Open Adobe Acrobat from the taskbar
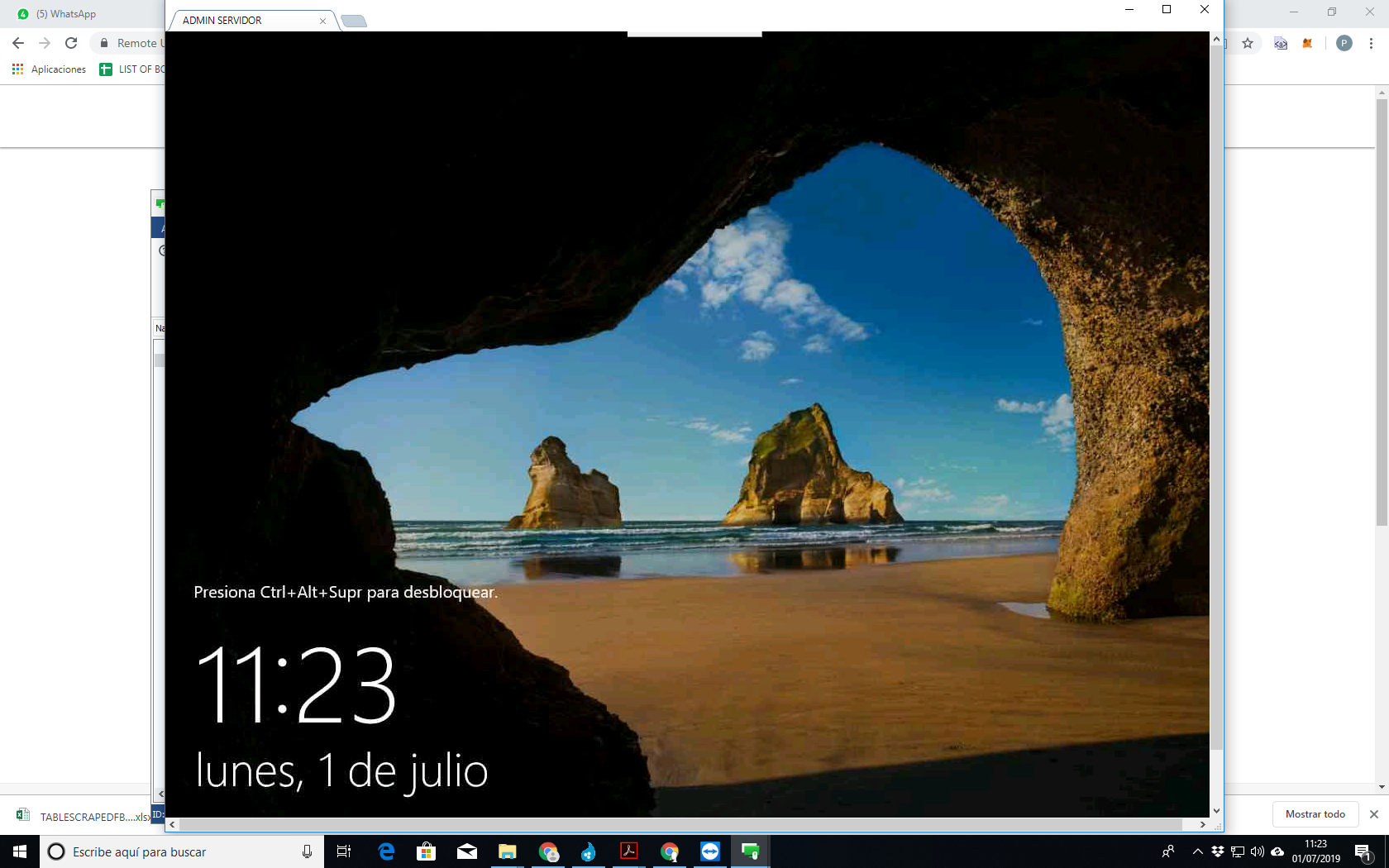The image size is (1389, 868). point(629,851)
